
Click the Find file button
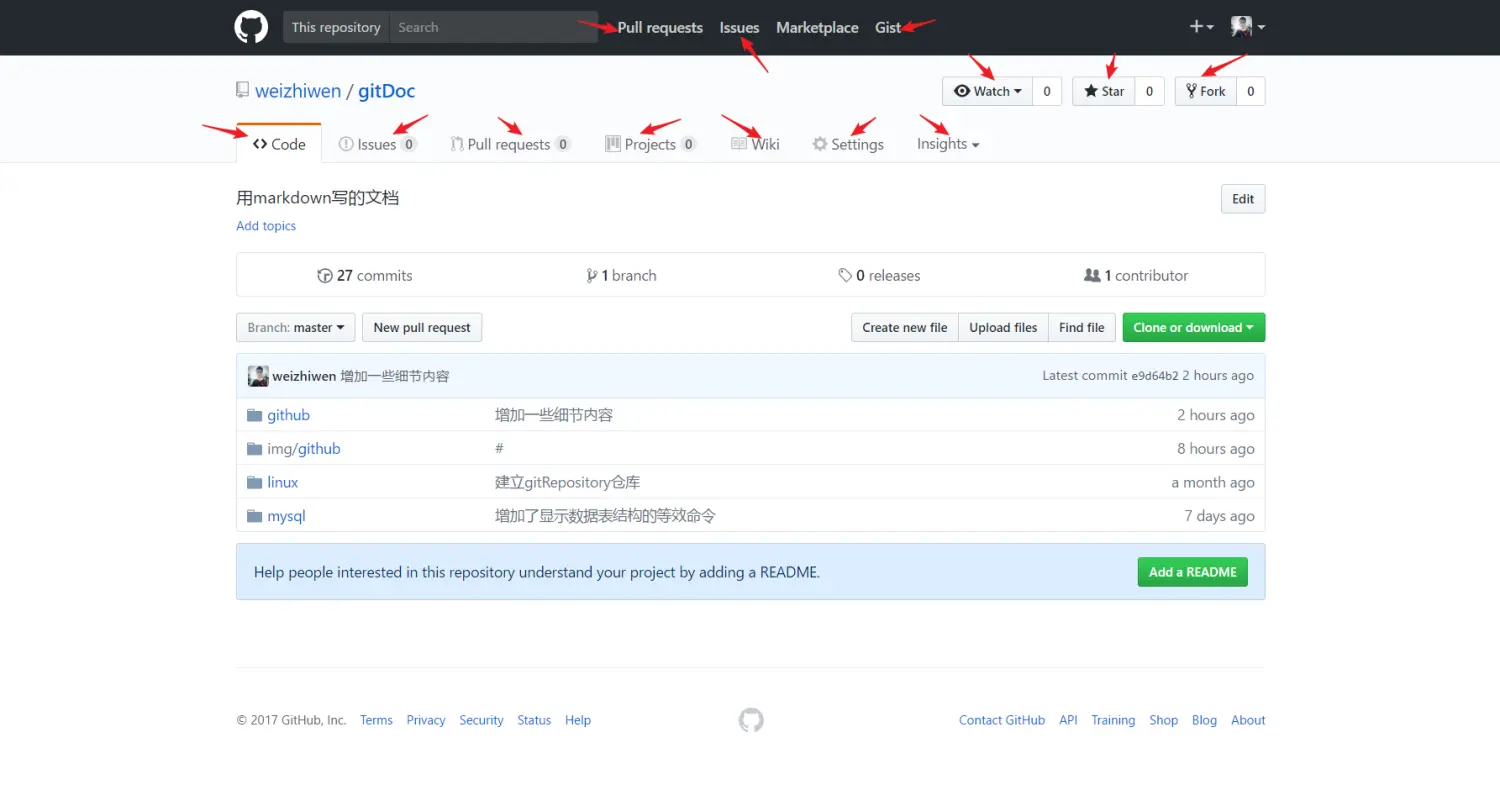[x=1082, y=327]
